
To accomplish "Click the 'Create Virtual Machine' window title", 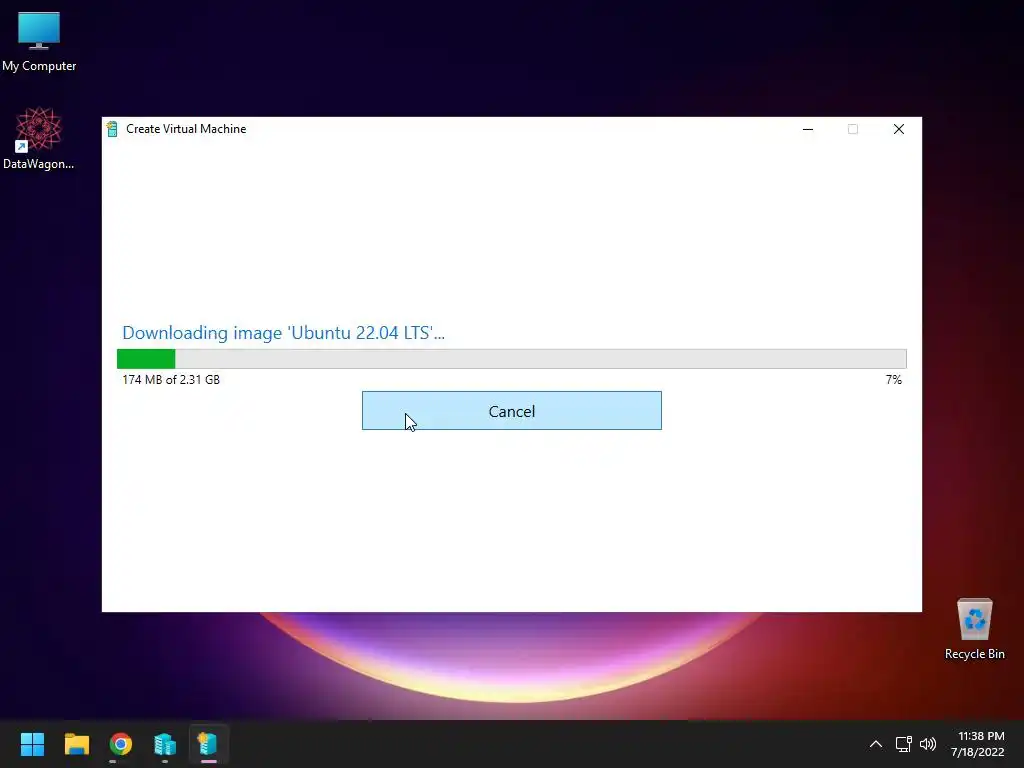I will pos(186,129).
